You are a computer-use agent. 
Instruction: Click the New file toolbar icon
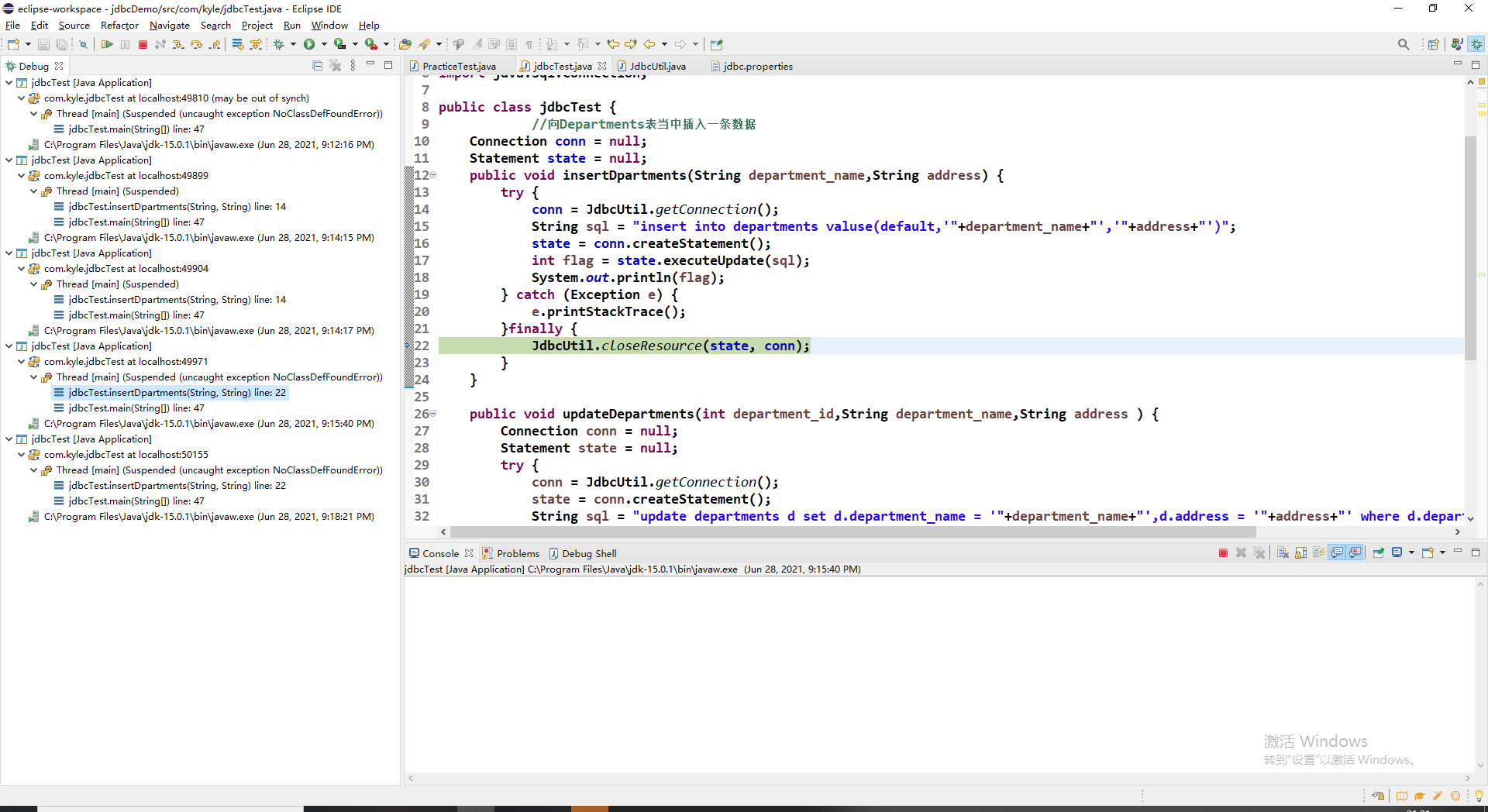pos(13,45)
